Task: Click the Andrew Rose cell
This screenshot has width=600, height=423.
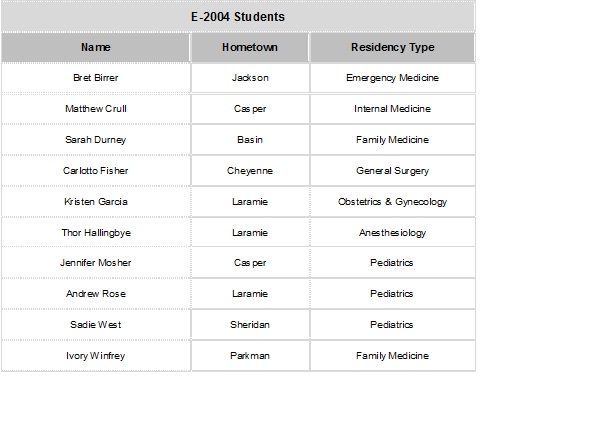Action: [96, 294]
